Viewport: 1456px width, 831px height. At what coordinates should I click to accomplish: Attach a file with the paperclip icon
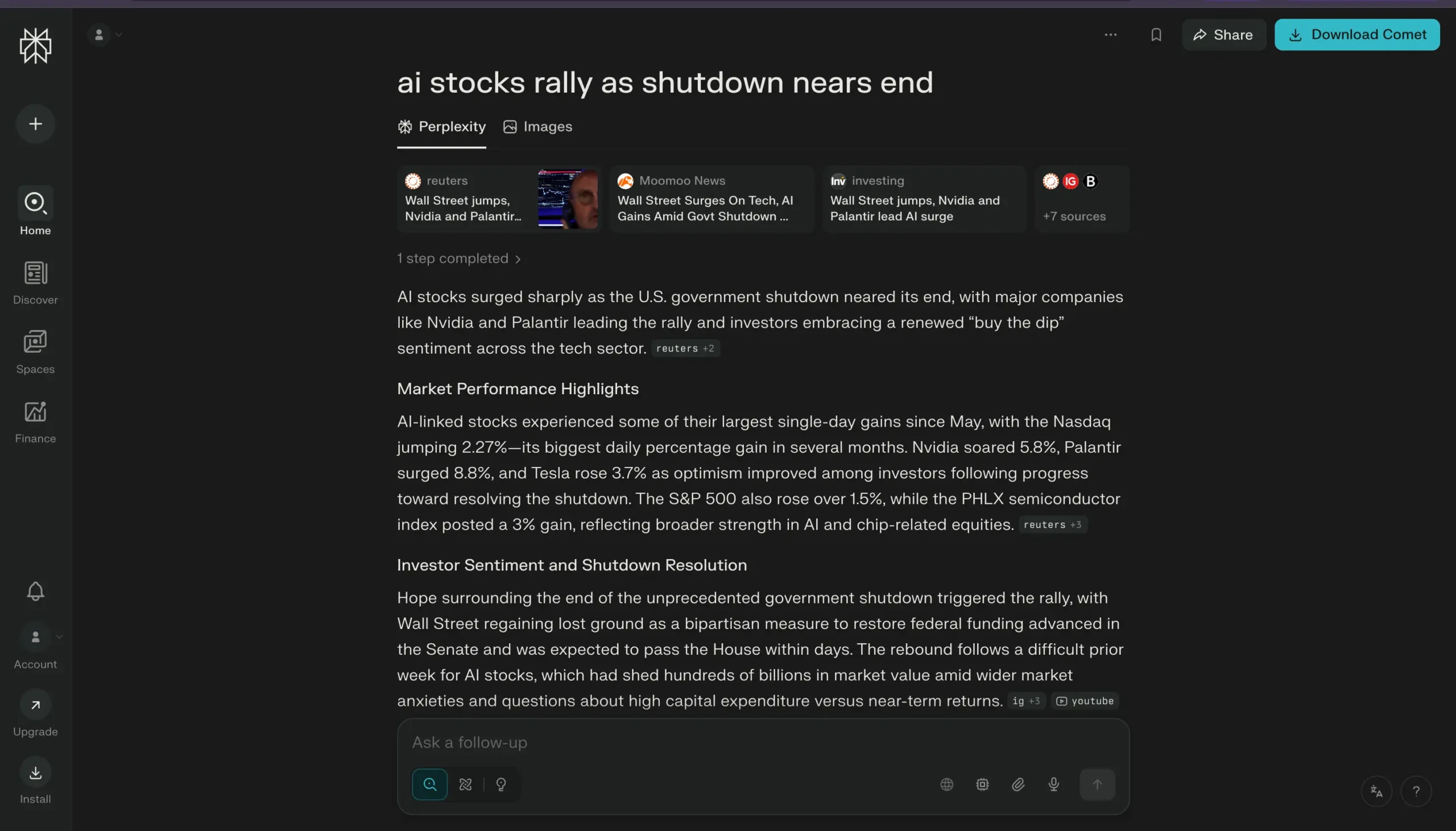(x=1018, y=784)
